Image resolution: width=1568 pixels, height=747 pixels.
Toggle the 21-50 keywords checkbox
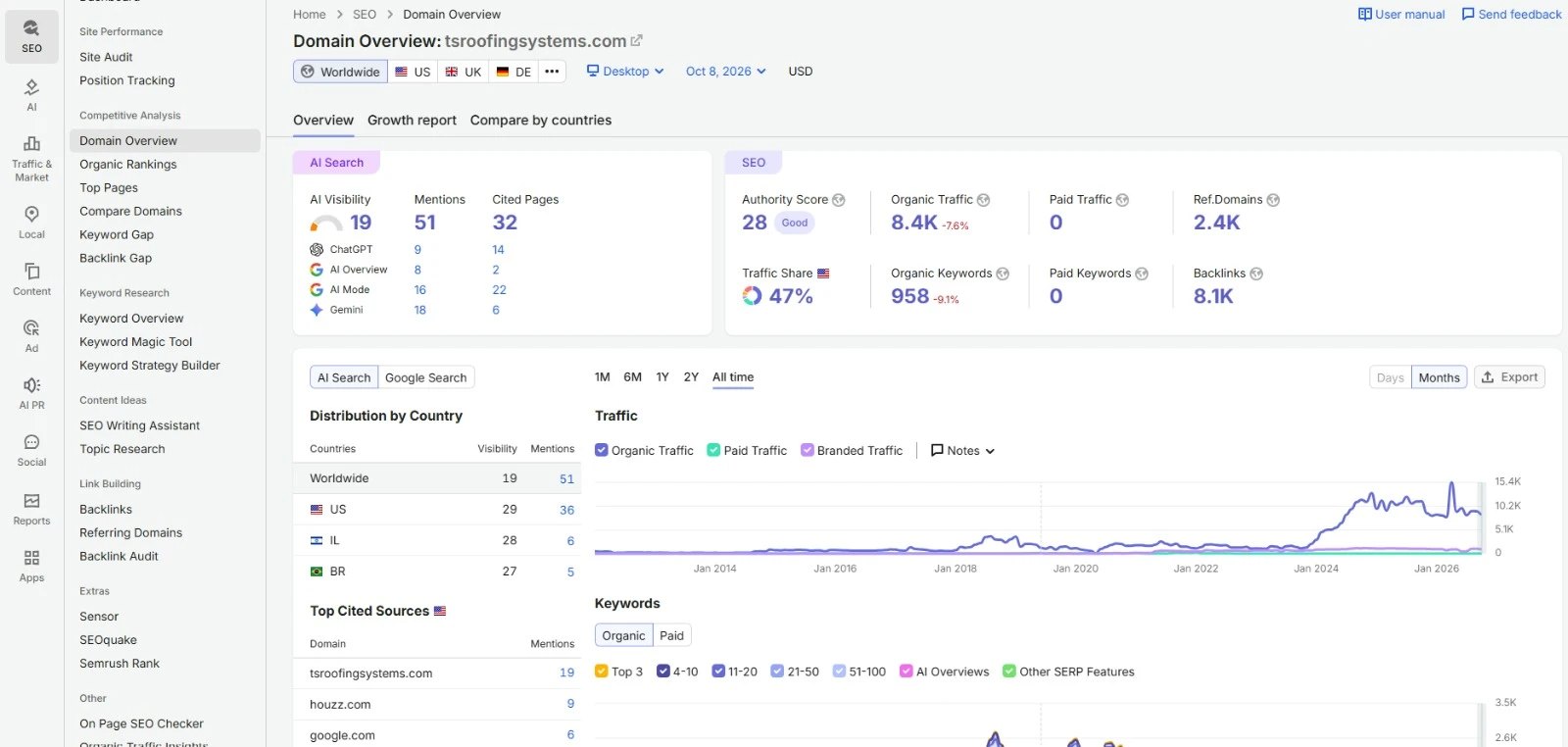coord(777,671)
